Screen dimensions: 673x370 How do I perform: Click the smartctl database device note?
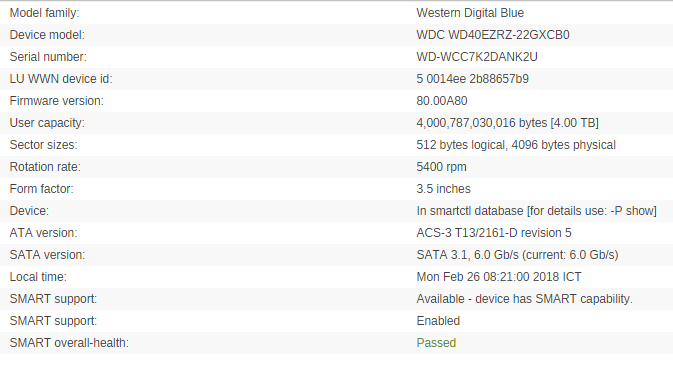click(537, 211)
